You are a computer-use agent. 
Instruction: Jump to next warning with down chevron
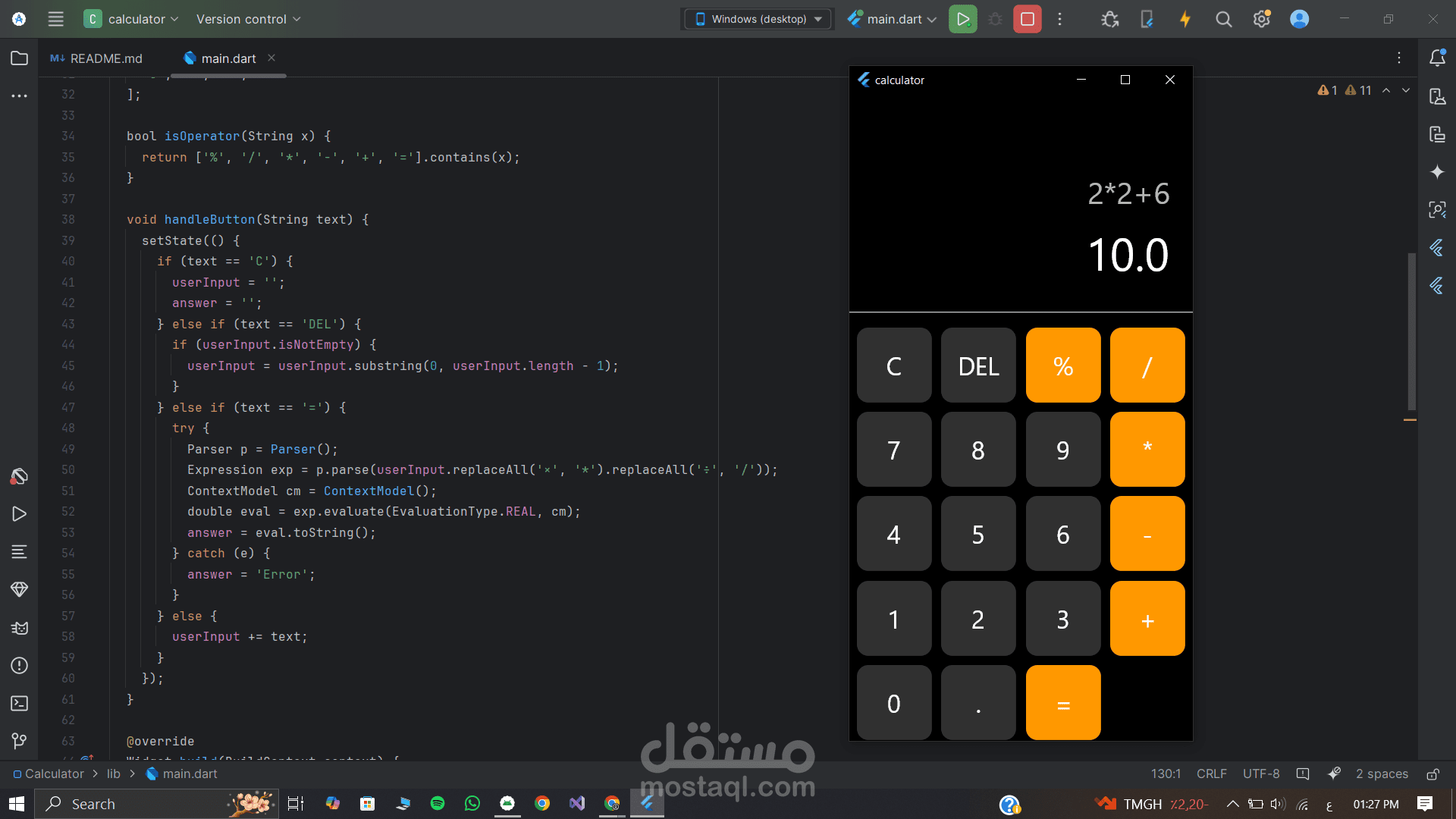1407,90
